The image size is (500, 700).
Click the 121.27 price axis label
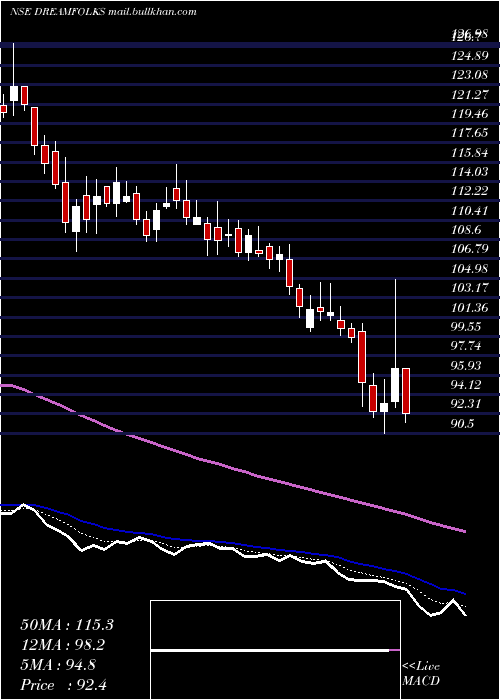[470, 95]
